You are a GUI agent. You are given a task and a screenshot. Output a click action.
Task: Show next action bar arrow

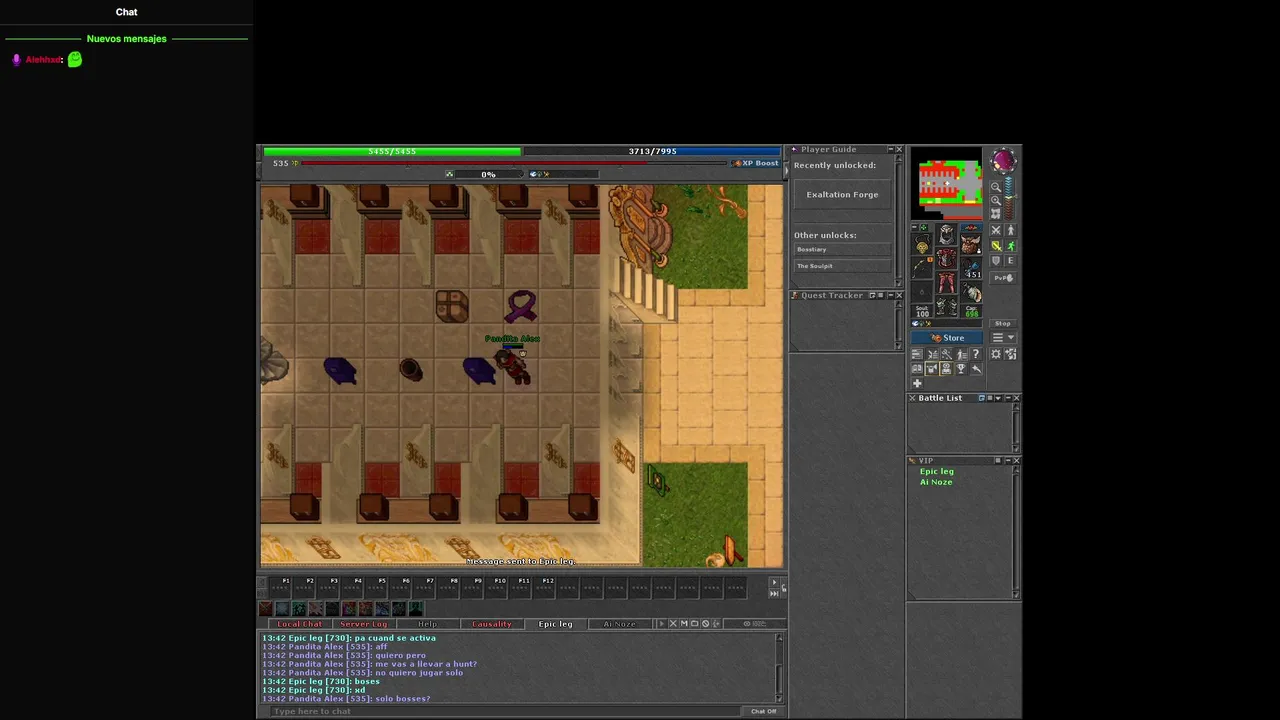click(x=773, y=582)
